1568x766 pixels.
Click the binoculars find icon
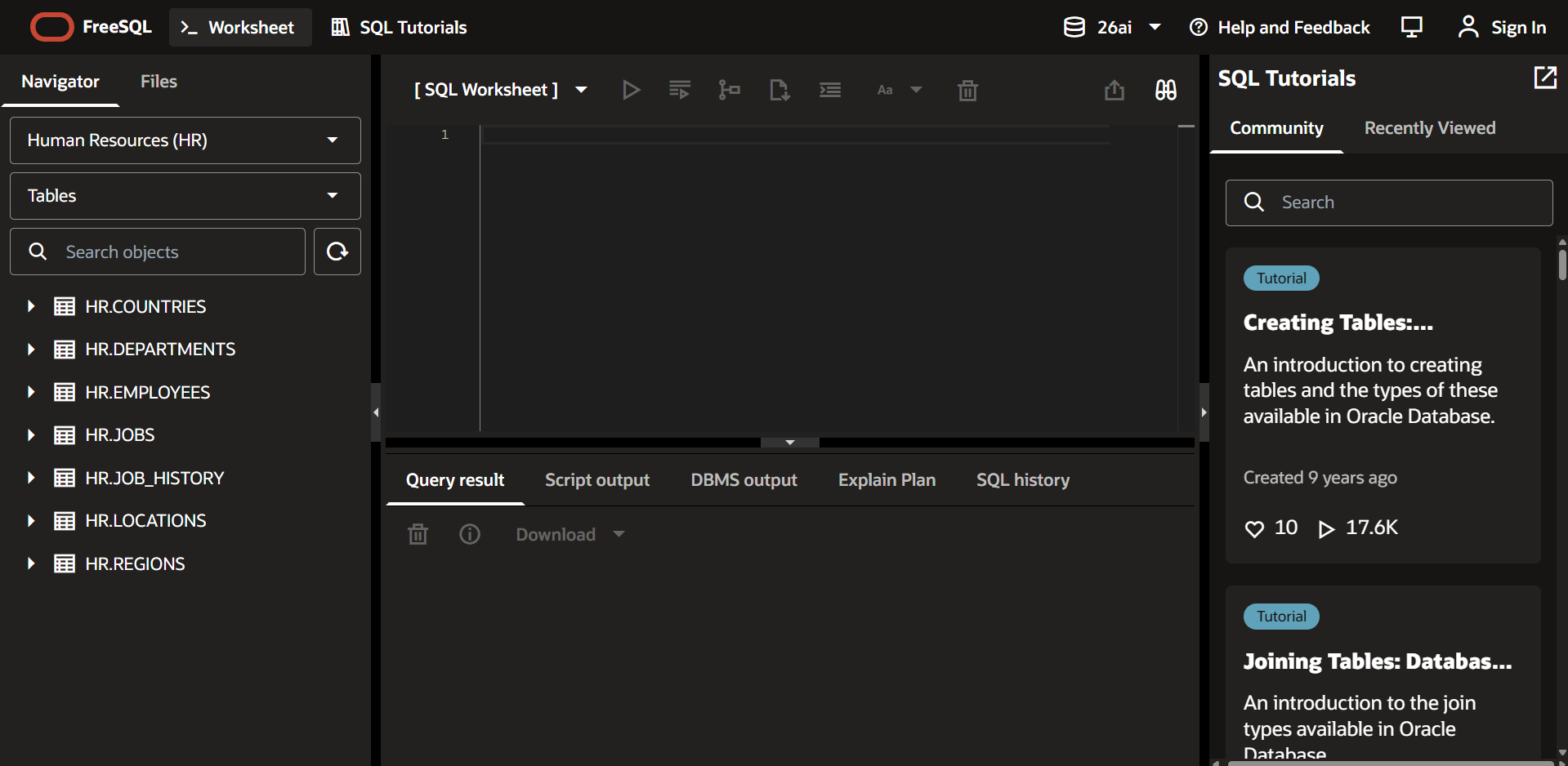1166,90
